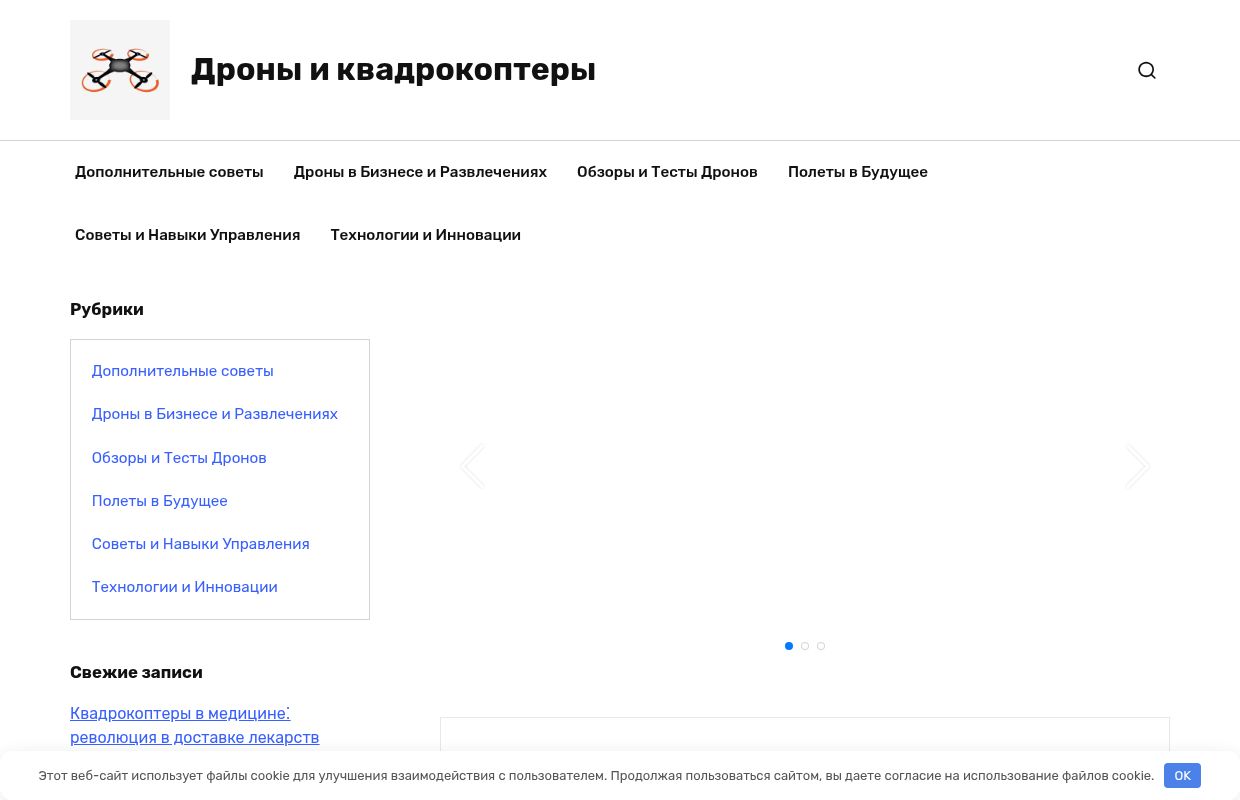Open Технологии и Инновации menu item
1240x800 pixels.
[426, 235]
